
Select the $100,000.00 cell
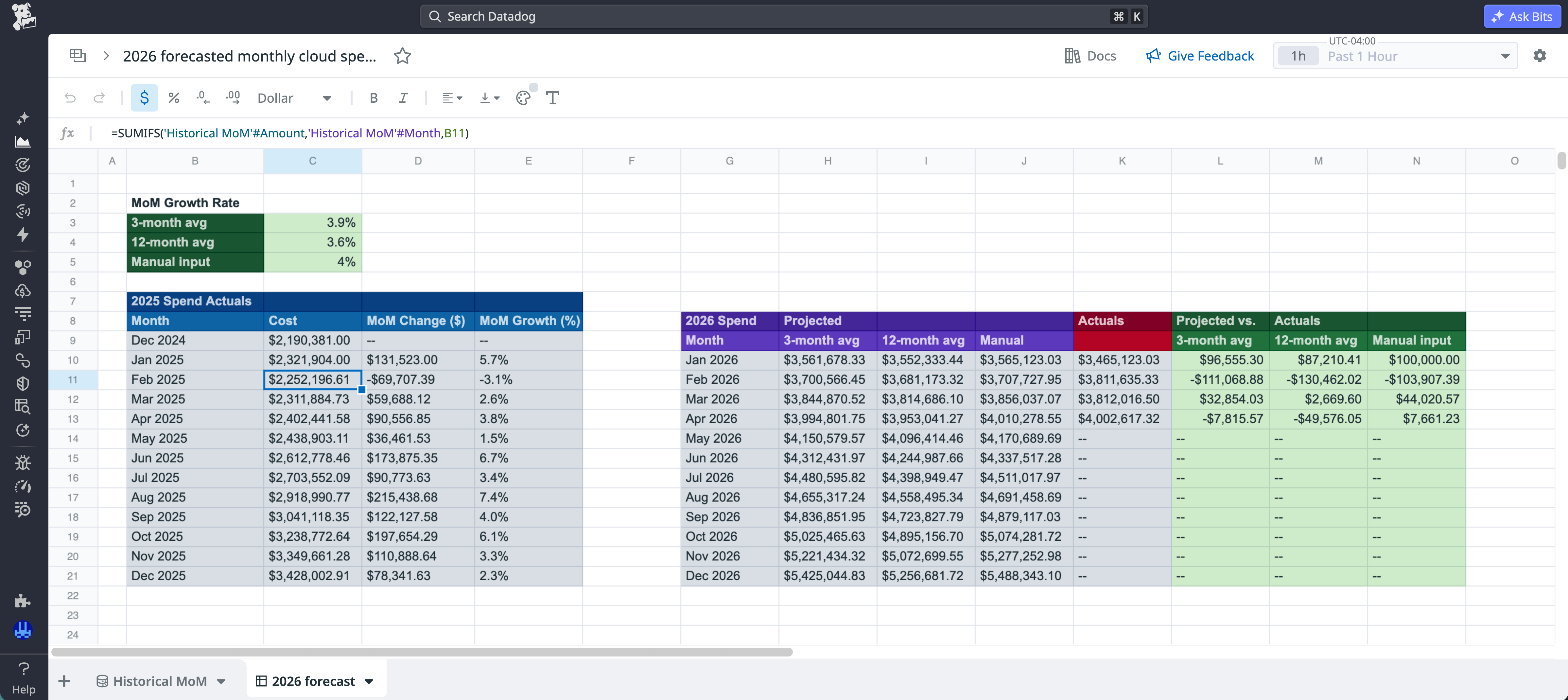pyautogui.click(x=1416, y=360)
